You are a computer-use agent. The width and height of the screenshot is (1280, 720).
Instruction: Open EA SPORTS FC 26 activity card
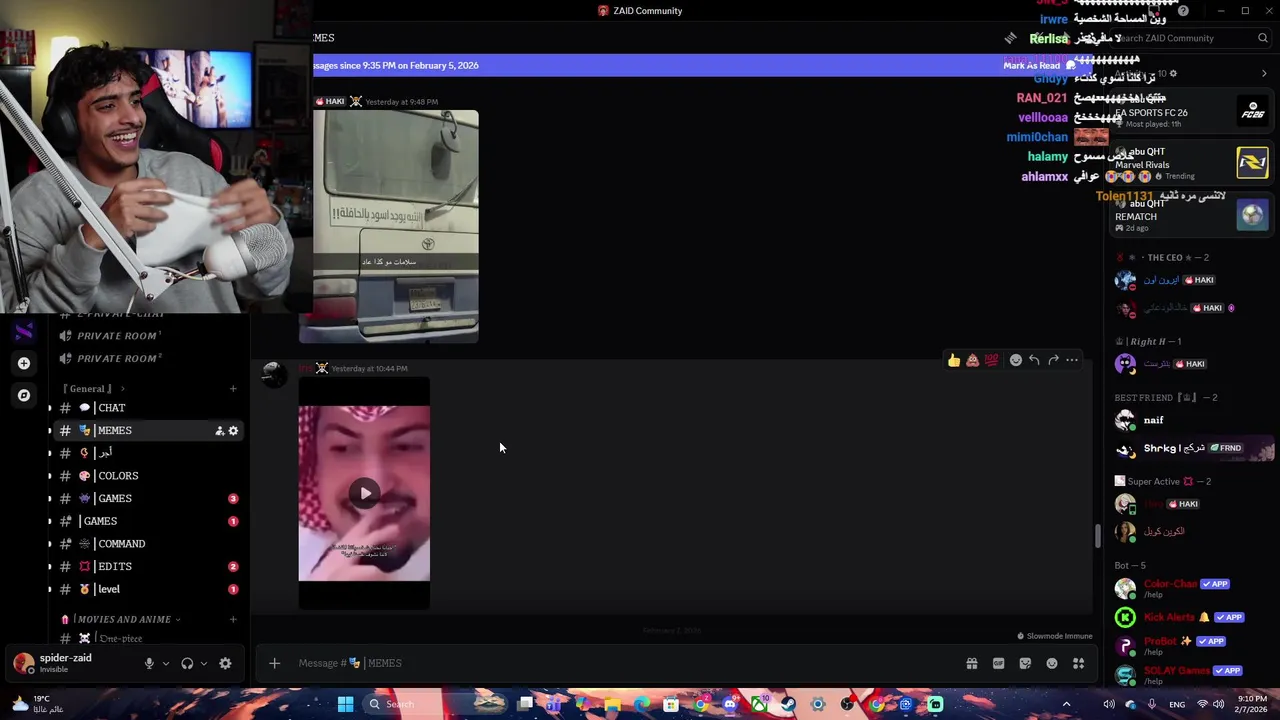(1191, 111)
